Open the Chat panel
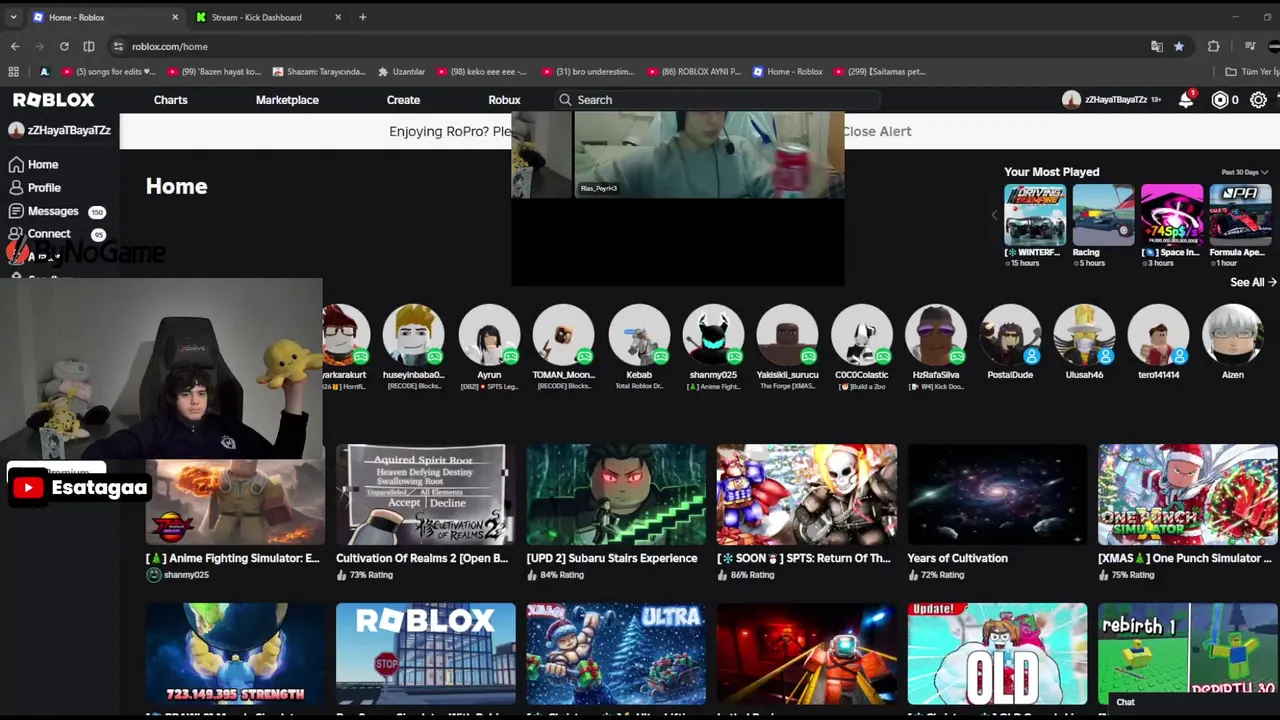 (1195, 702)
